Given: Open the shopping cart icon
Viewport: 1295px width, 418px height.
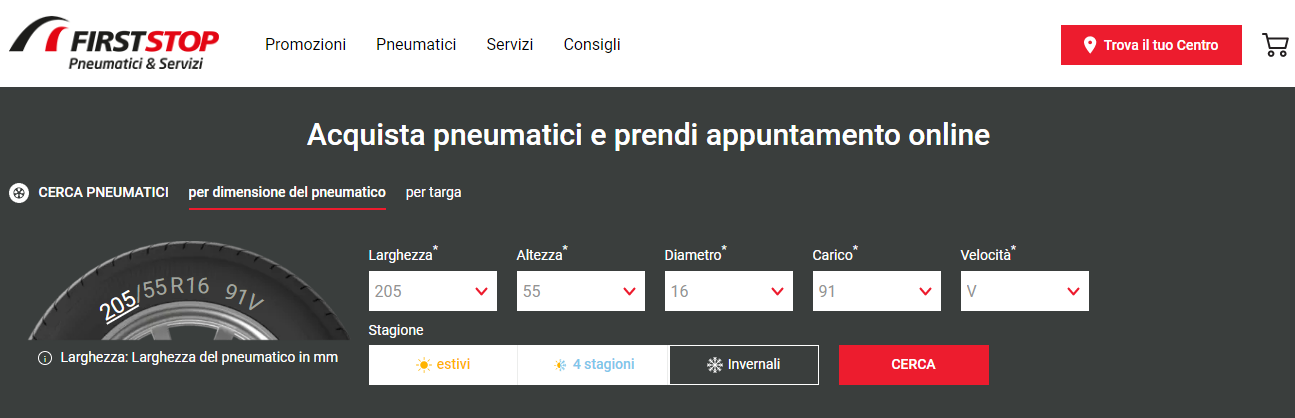Looking at the screenshot, I should tap(1275, 45).
